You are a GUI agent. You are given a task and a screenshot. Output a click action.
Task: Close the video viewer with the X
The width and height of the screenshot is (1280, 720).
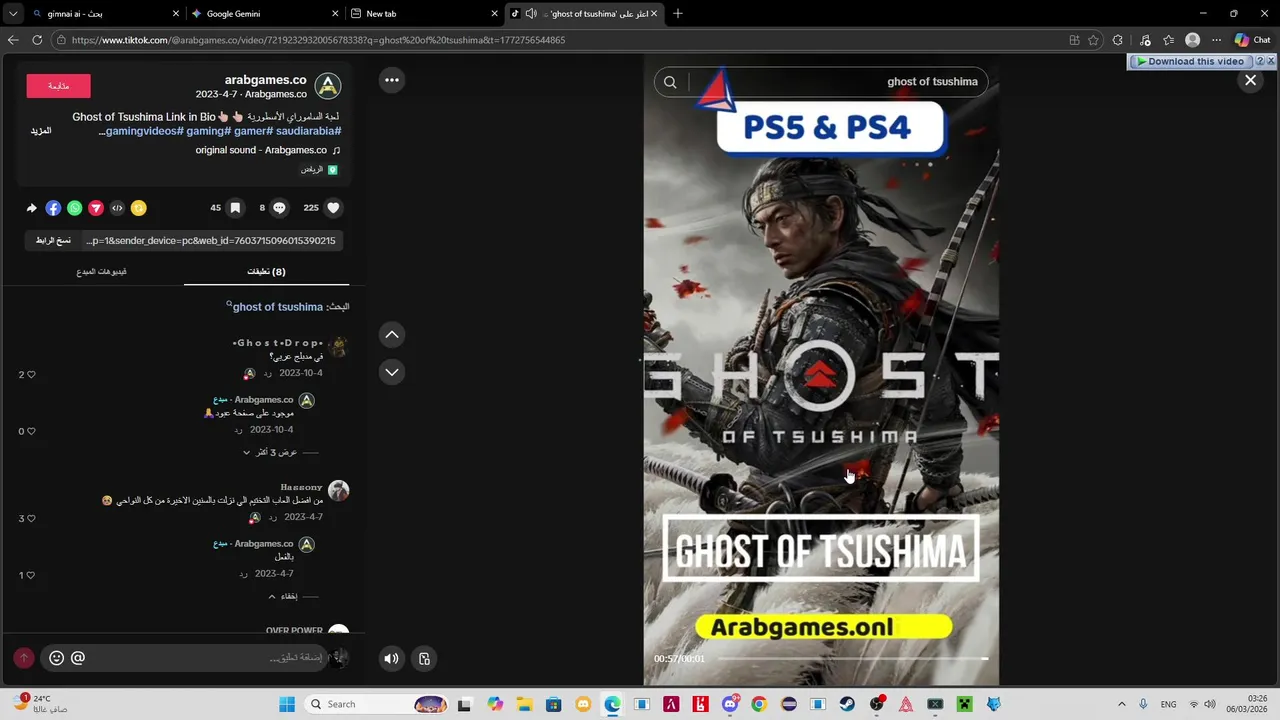point(1250,81)
